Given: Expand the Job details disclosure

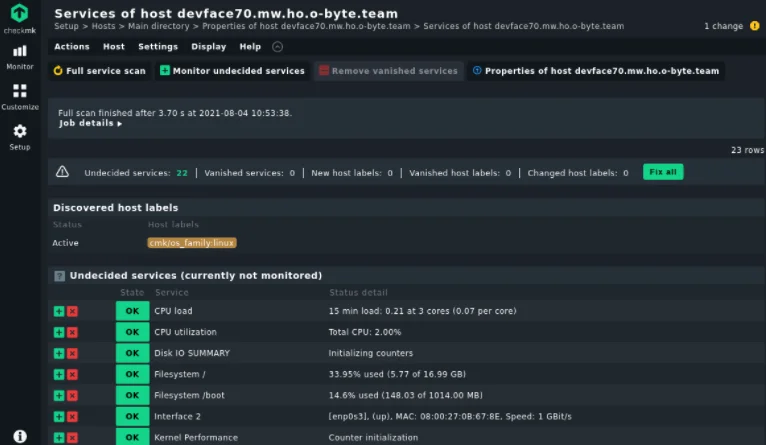Looking at the screenshot, I should (90, 124).
